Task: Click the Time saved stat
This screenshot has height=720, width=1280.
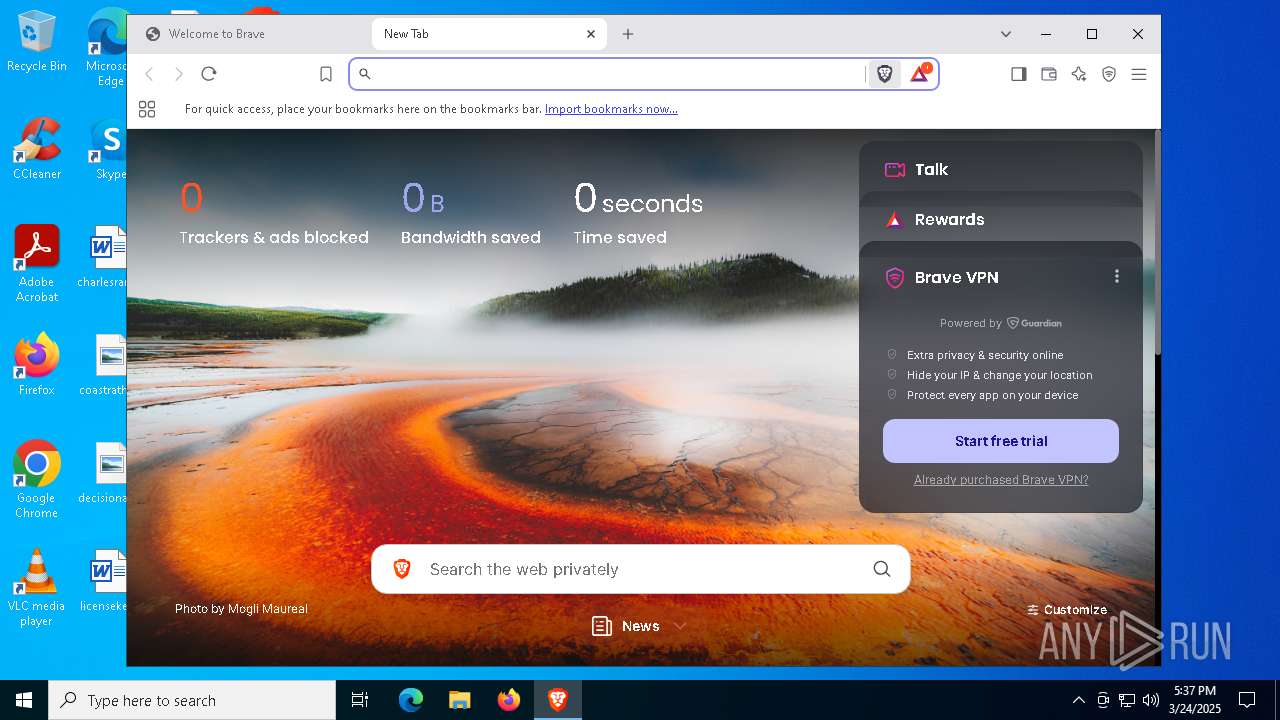Action: click(x=638, y=213)
